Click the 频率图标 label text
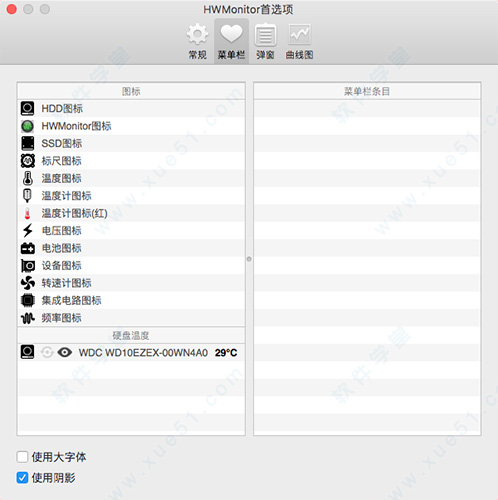The height and width of the screenshot is (500, 498). click(x=61, y=318)
